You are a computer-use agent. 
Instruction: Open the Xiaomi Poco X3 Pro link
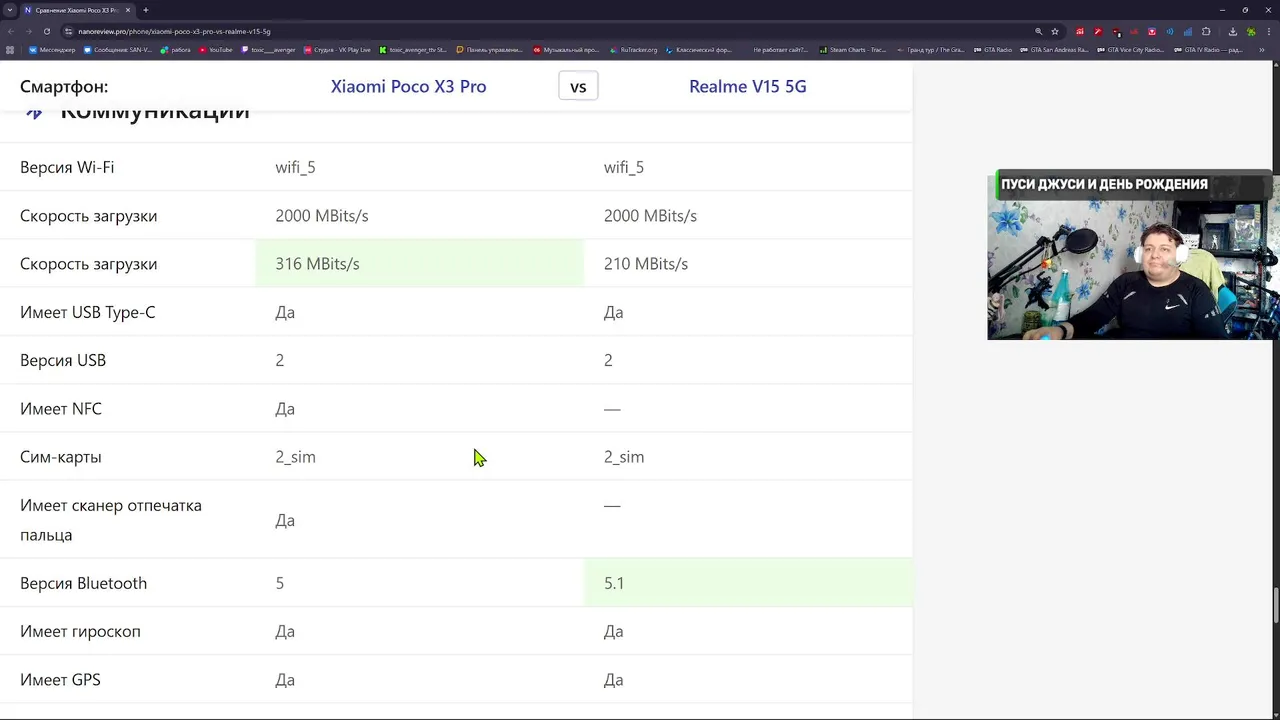point(408,86)
